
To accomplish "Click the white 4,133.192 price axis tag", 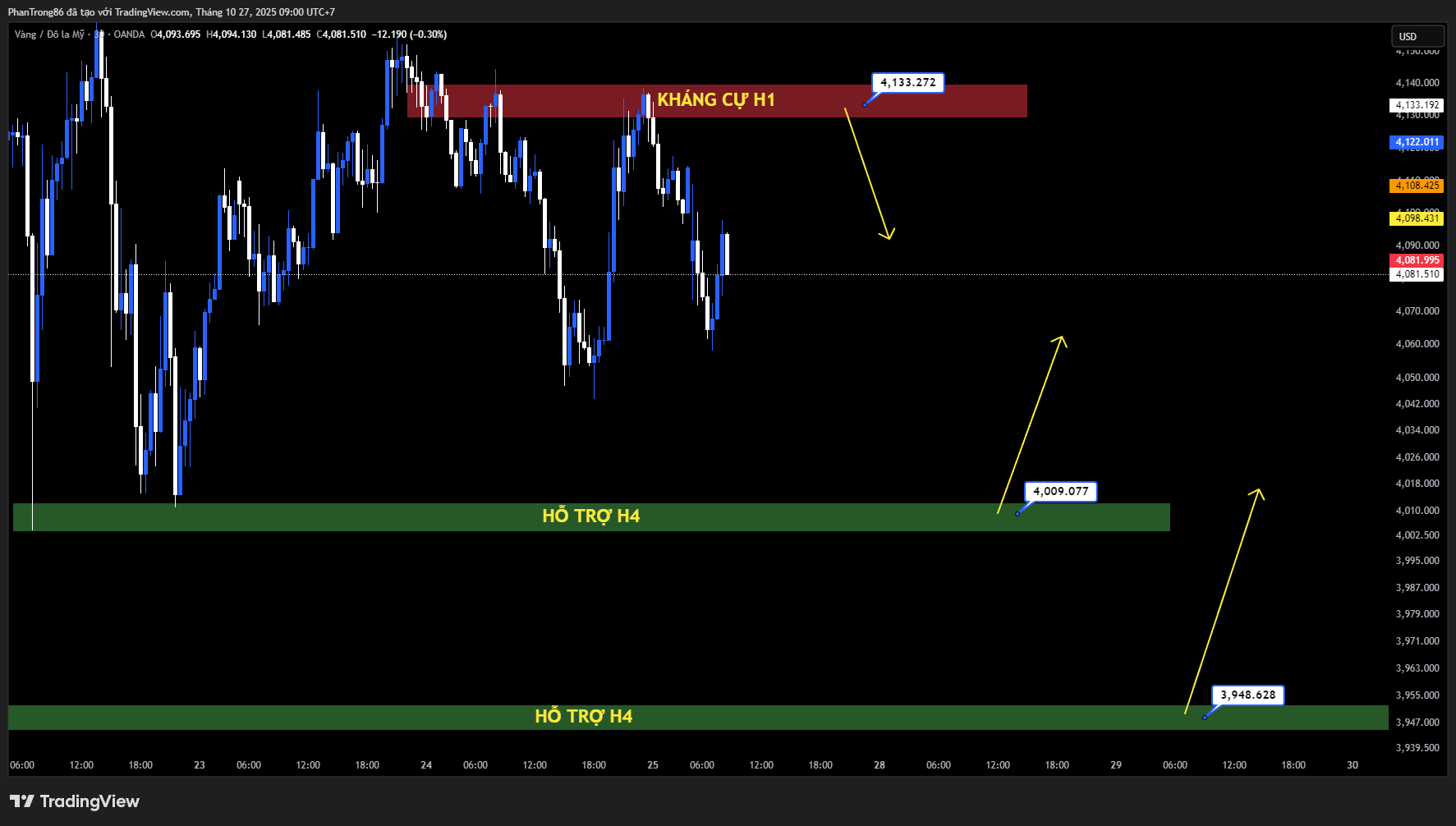I will pos(1417,105).
